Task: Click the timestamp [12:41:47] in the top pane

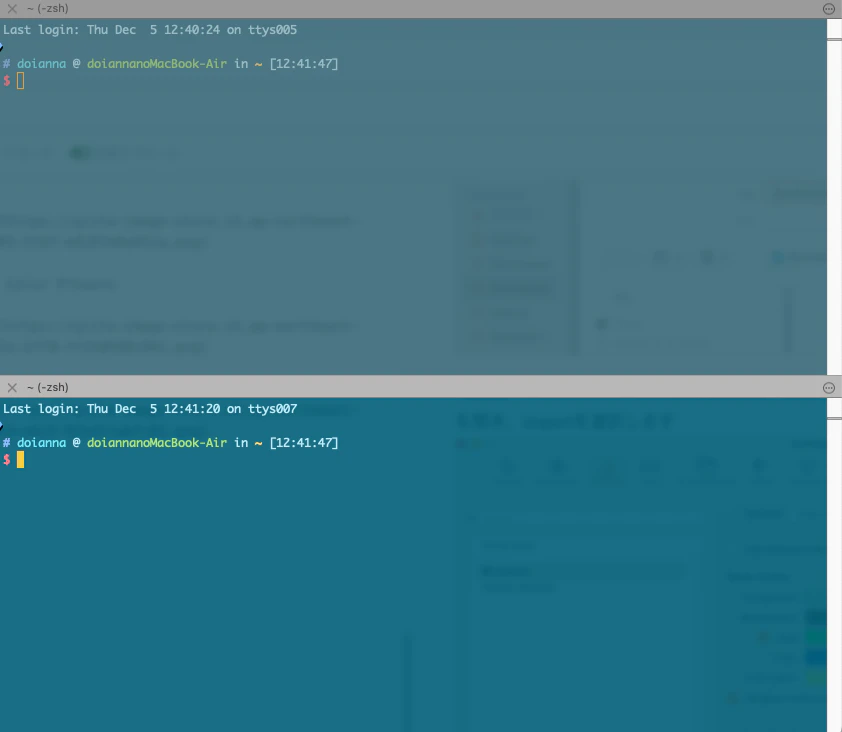Action: tap(304, 64)
